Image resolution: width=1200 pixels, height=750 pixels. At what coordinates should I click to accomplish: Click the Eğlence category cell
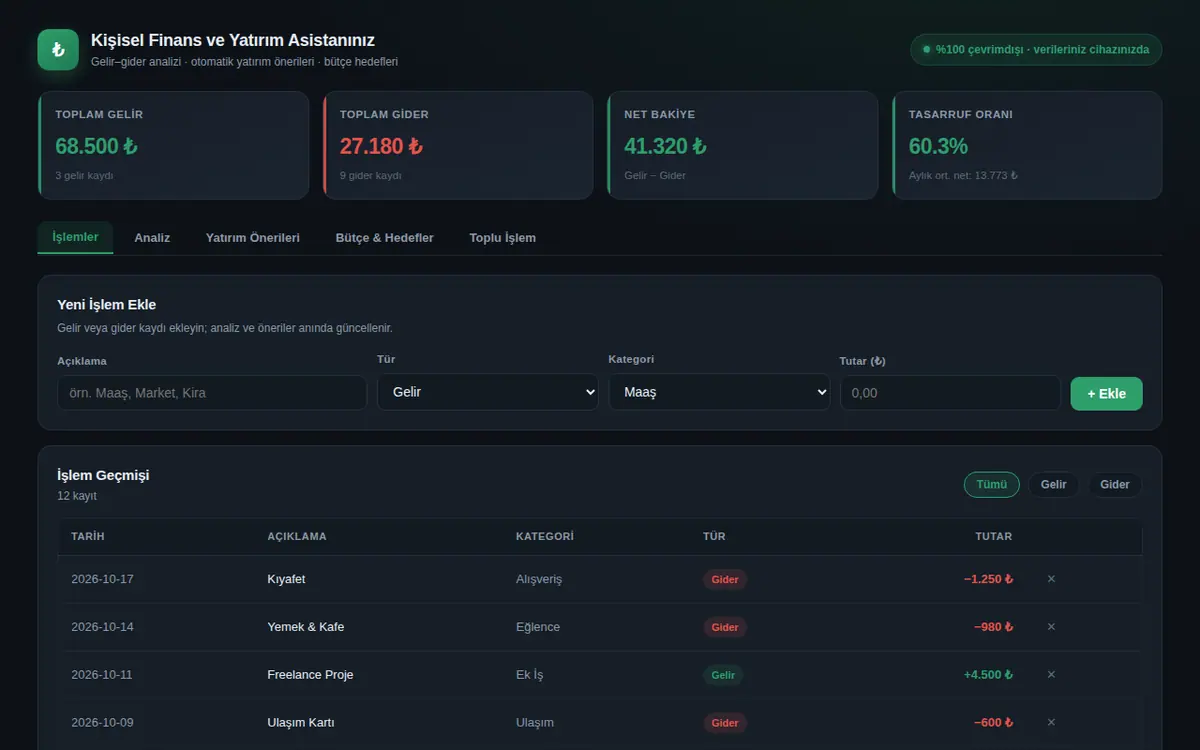(538, 627)
